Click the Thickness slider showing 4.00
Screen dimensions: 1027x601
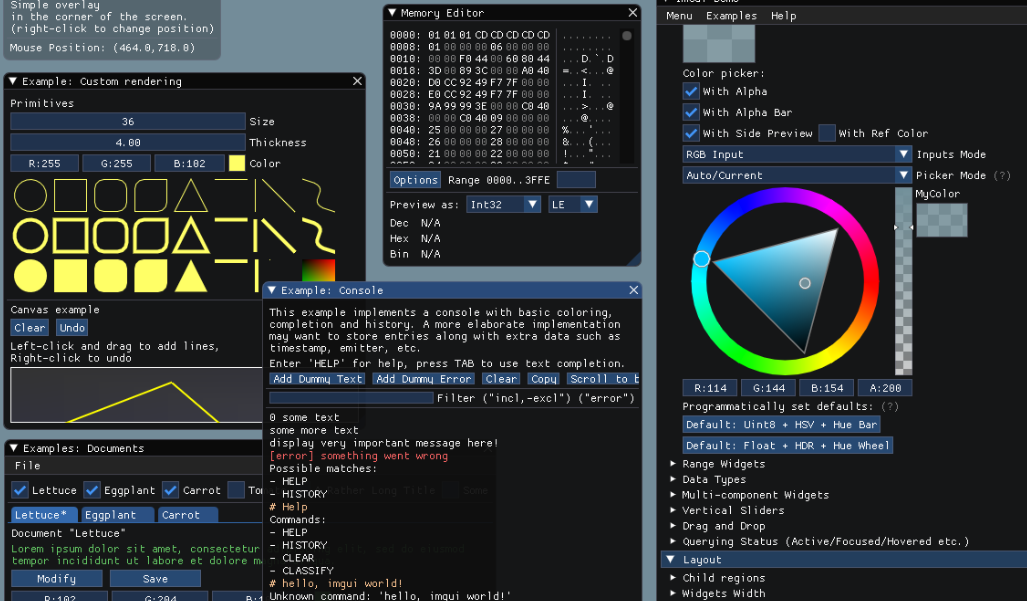tap(128, 142)
